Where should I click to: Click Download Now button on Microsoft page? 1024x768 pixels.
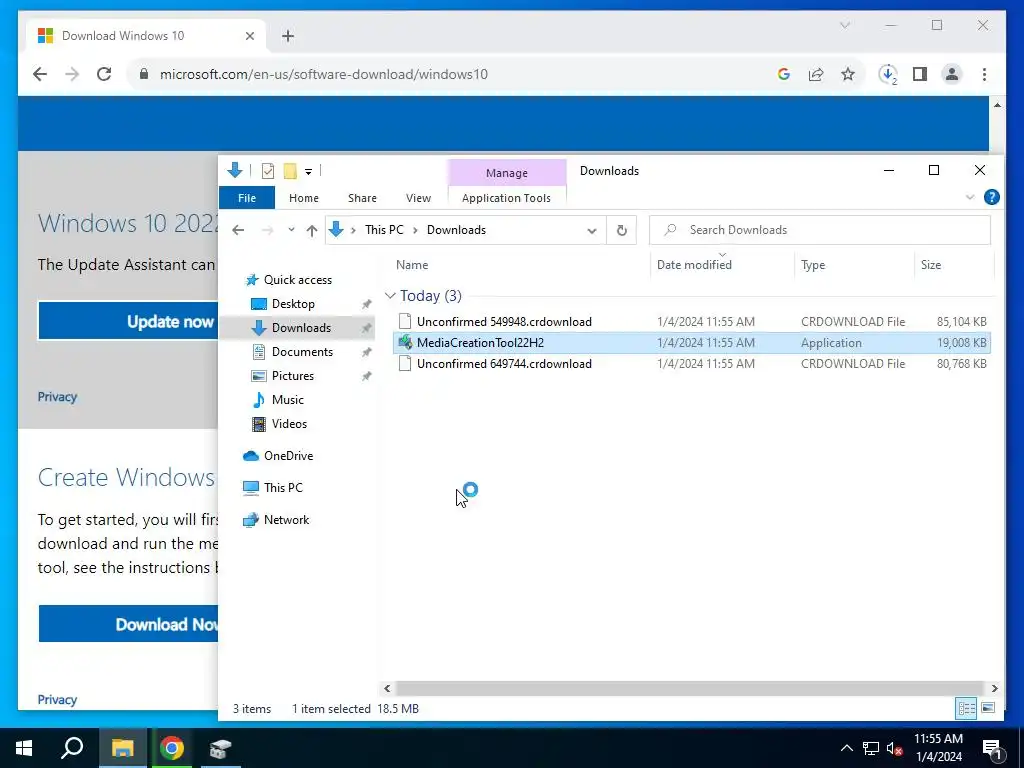pos(129,624)
